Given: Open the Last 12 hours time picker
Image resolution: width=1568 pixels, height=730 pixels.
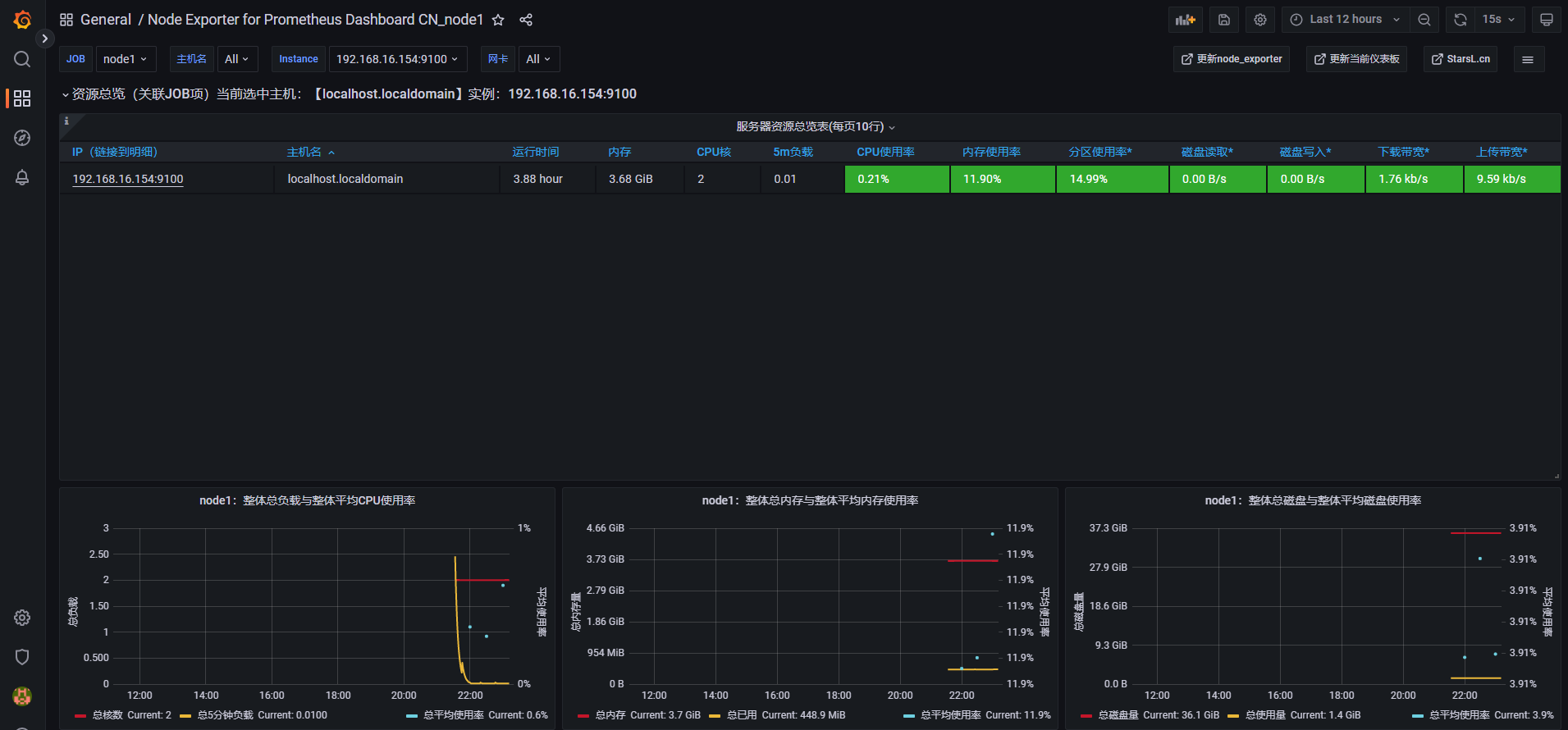Looking at the screenshot, I should (1345, 20).
